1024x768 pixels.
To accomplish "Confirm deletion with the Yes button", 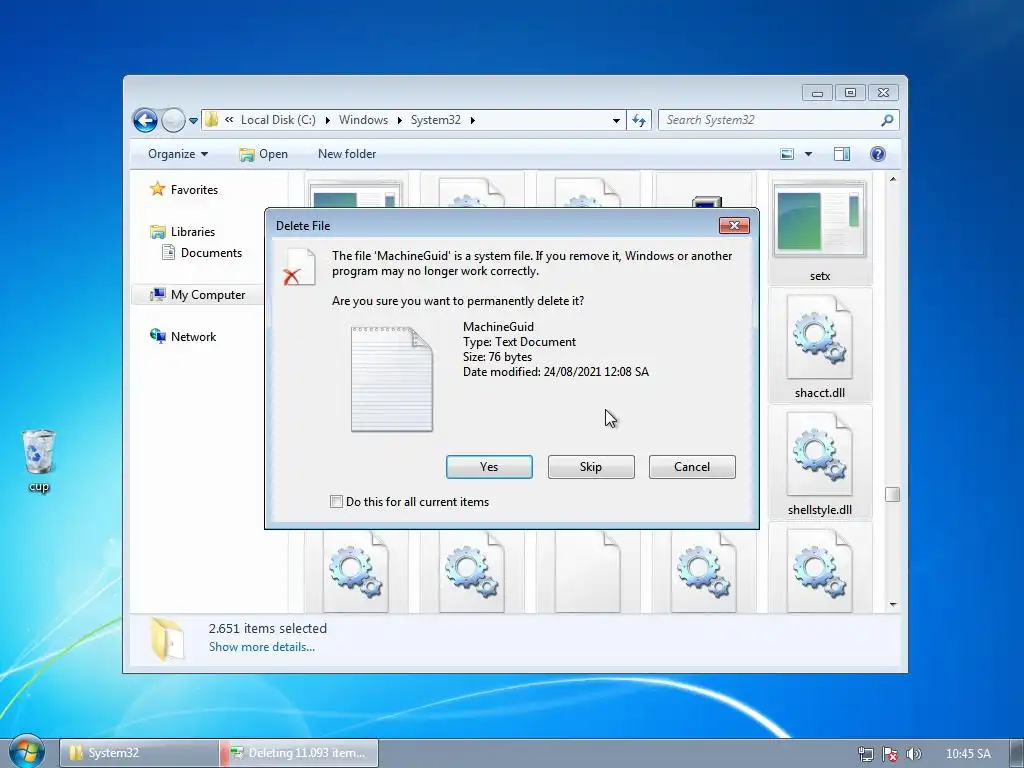I will (489, 467).
